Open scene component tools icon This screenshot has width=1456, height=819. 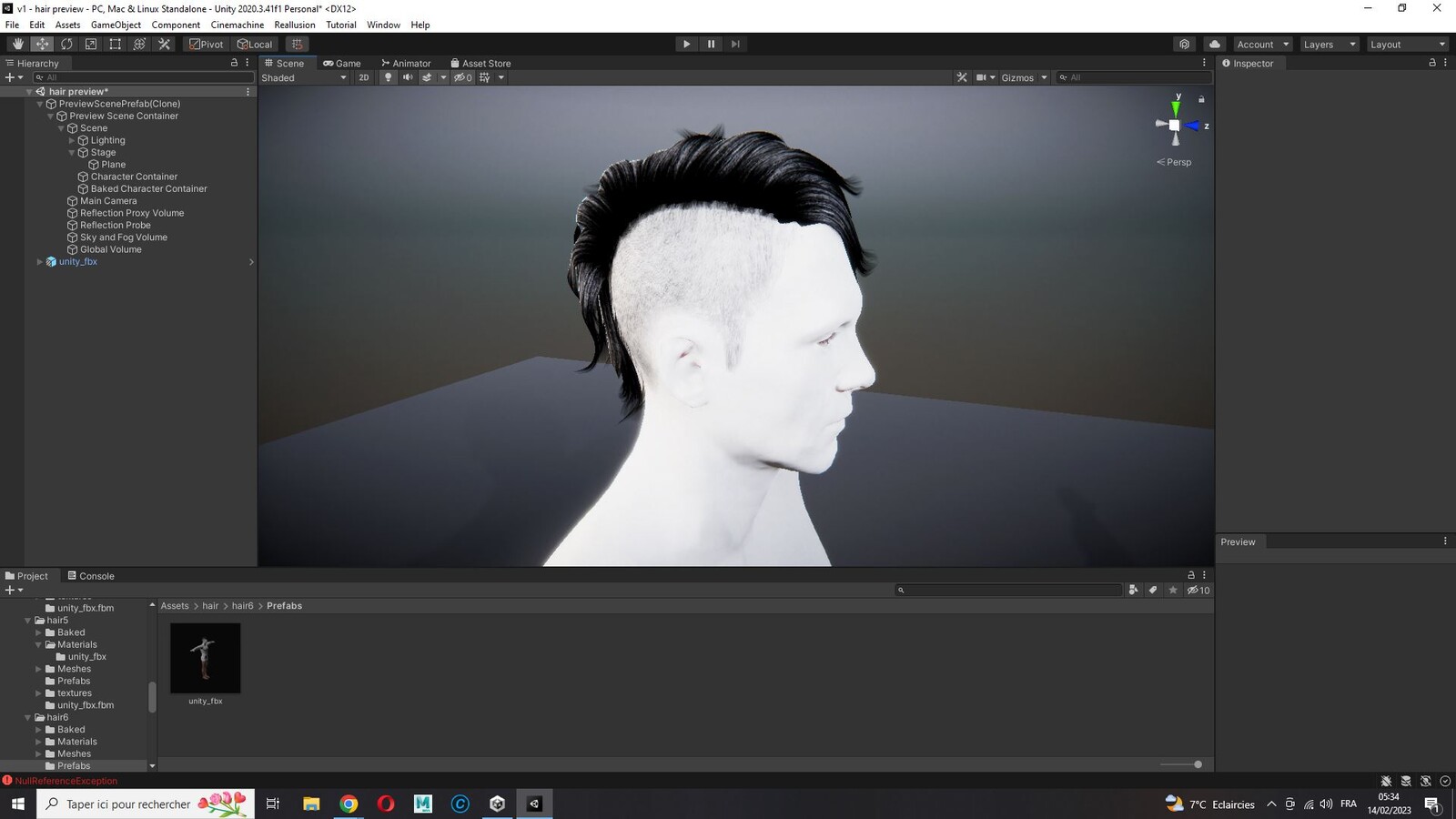[962, 77]
